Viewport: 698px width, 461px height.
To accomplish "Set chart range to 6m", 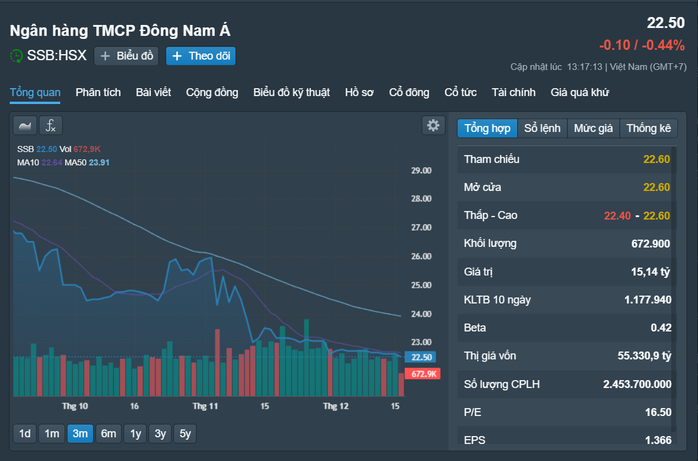I will click(108, 433).
